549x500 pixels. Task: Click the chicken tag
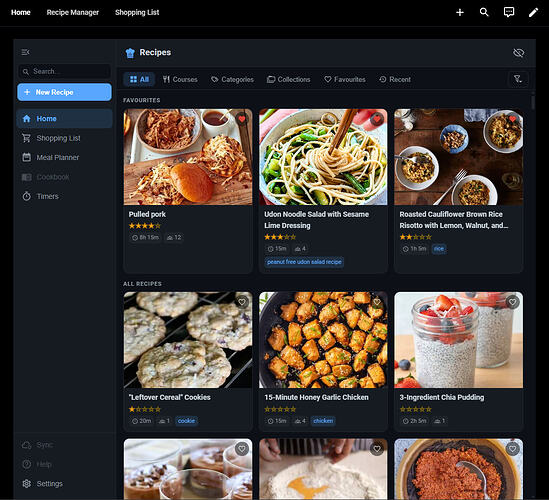(x=323, y=421)
